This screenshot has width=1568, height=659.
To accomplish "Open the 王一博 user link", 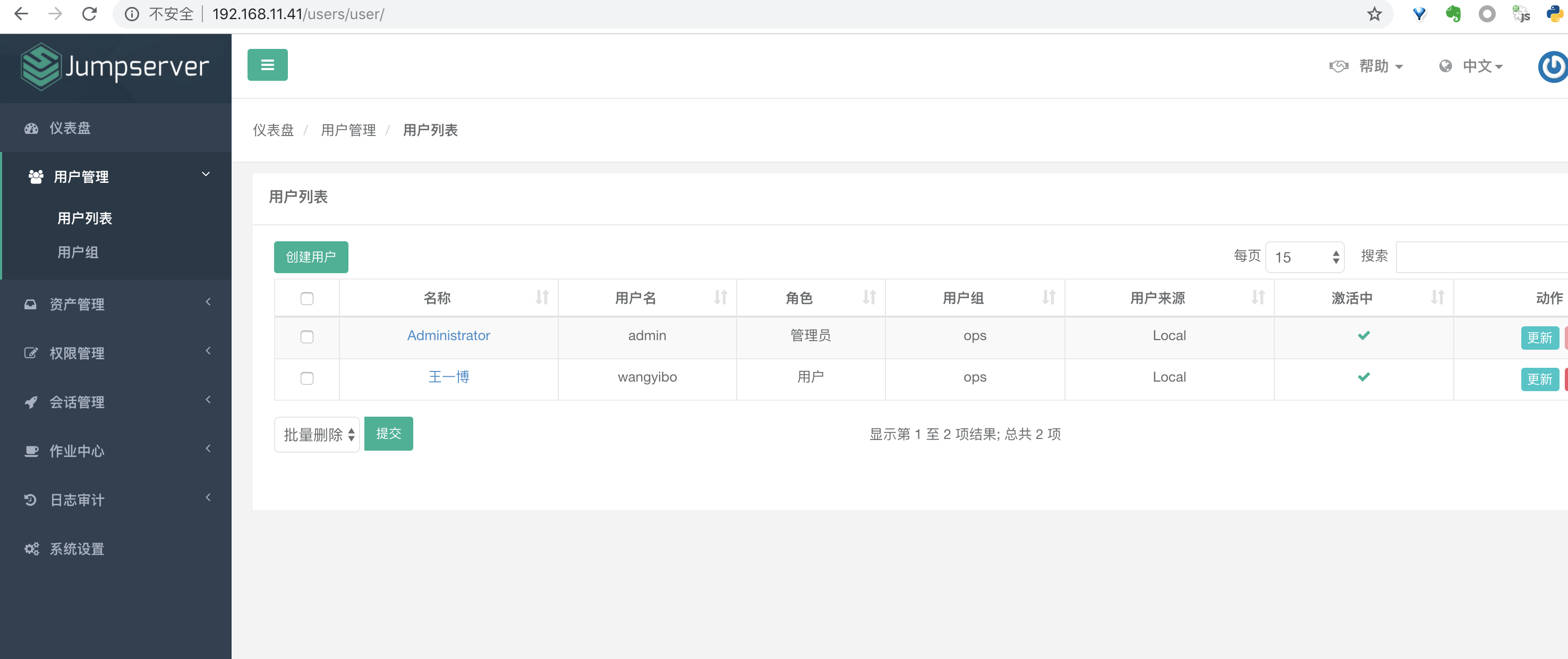I will coord(449,376).
